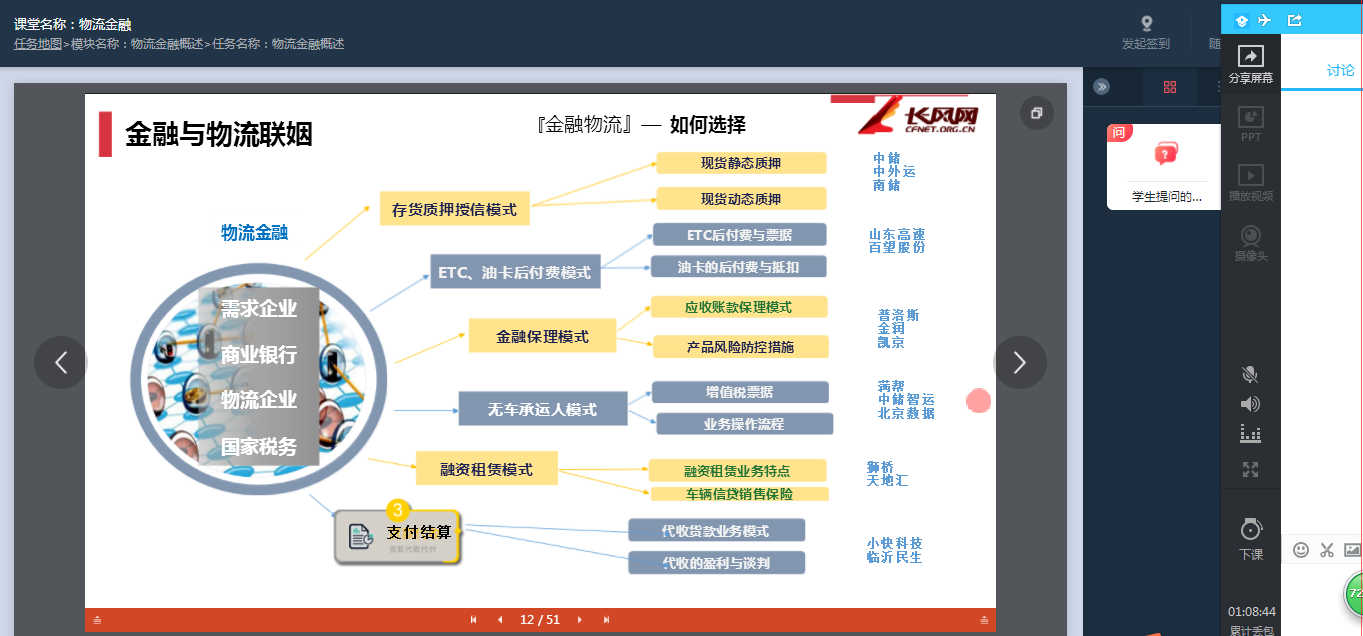Toggle the muted microphone icon
The width and height of the screenshot is (1363, 636).
[x=1250, y=374]
